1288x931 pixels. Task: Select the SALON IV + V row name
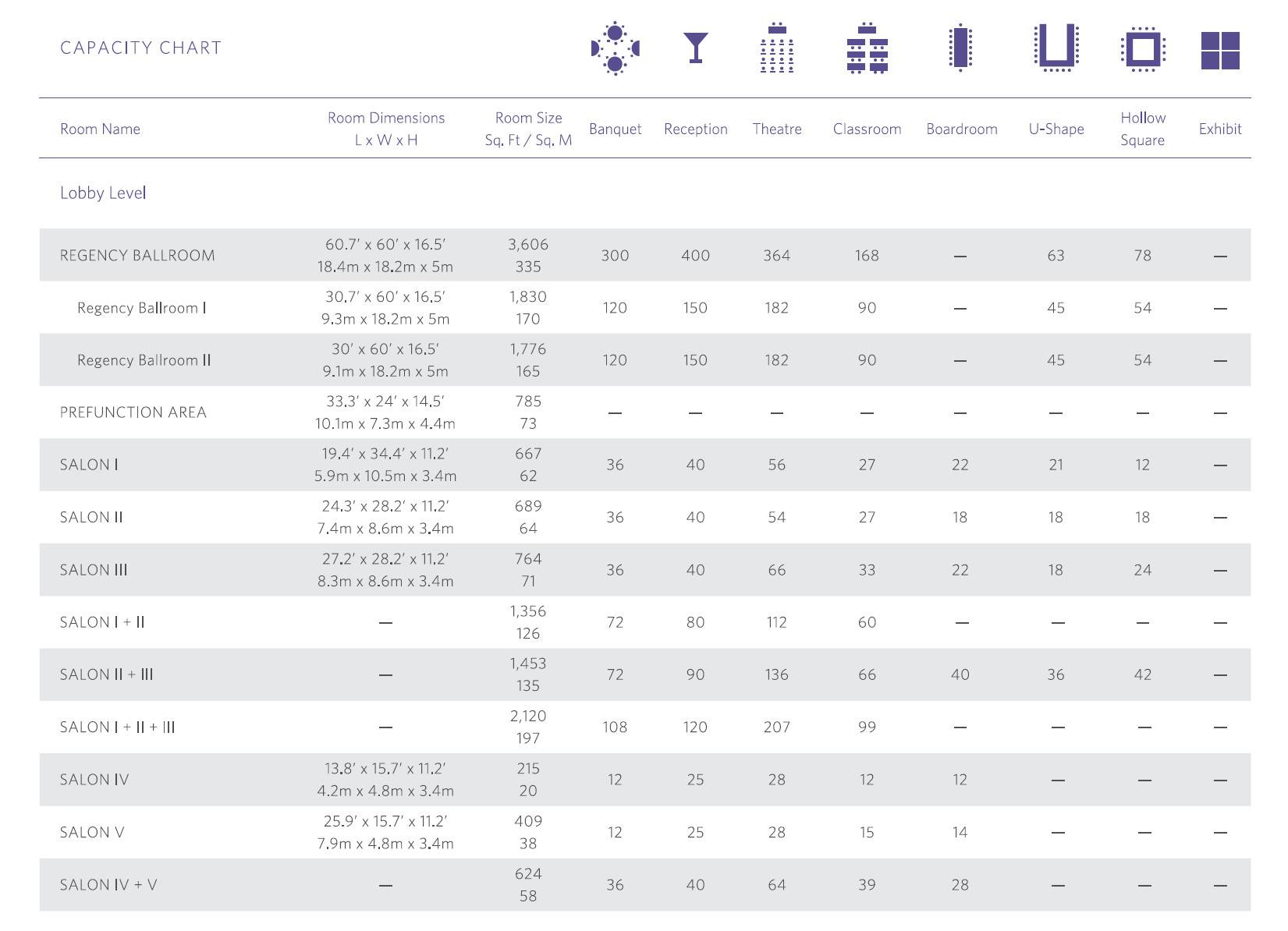point(108,885)
